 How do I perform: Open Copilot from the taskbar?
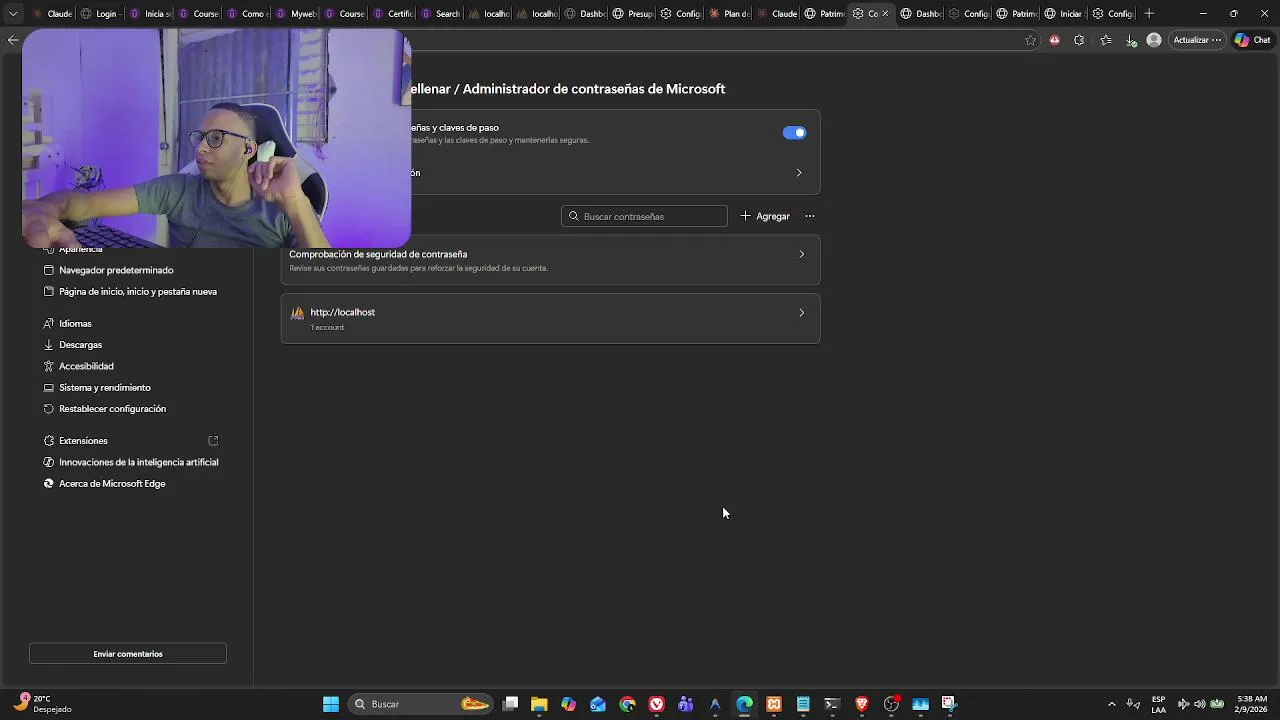pyautogui.click(x=568, y=704)
